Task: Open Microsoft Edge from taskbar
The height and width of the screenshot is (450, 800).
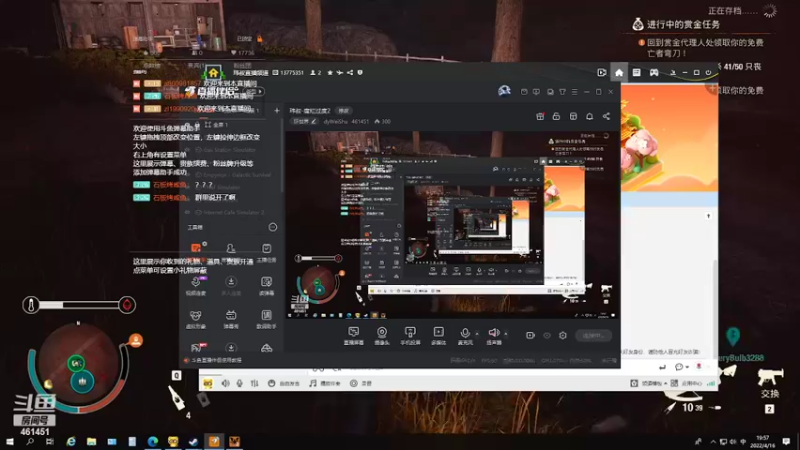Action: [x=153, y=441]
